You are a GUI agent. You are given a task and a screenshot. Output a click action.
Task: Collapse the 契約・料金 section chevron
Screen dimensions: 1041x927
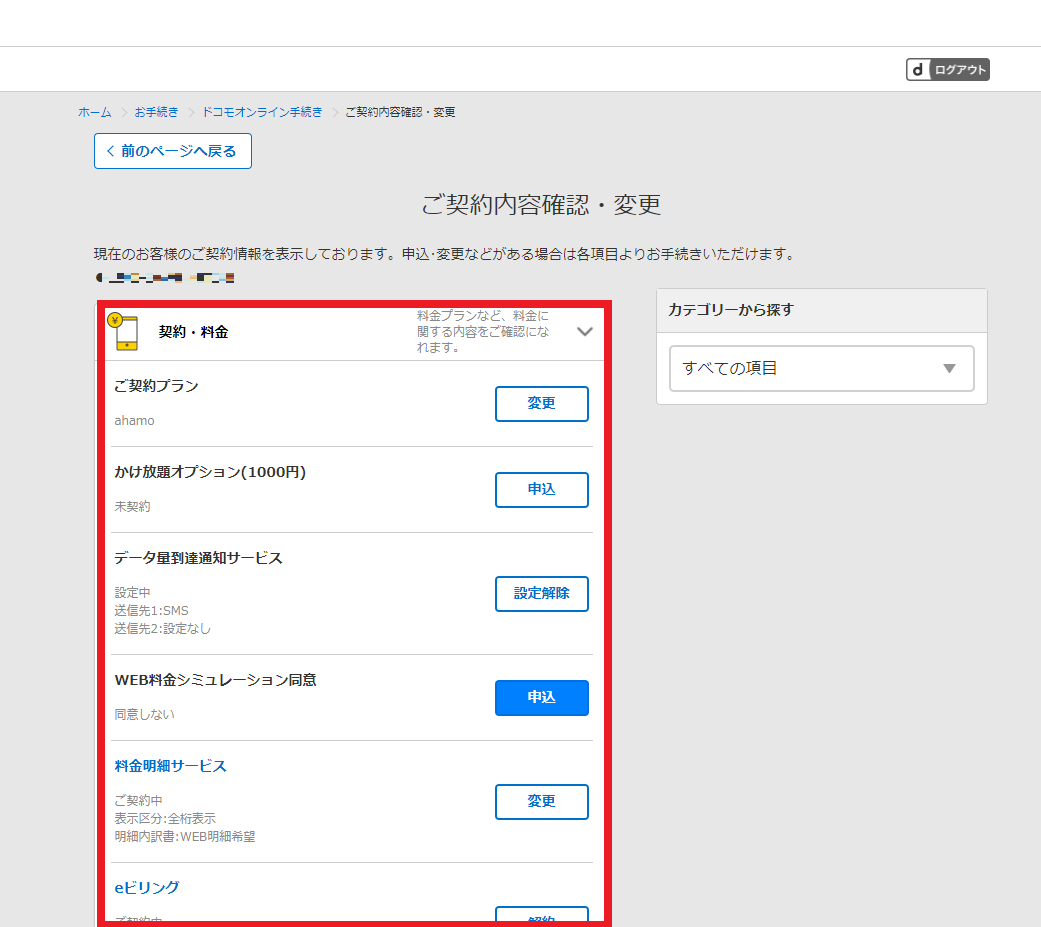click(x=585, y=331)
